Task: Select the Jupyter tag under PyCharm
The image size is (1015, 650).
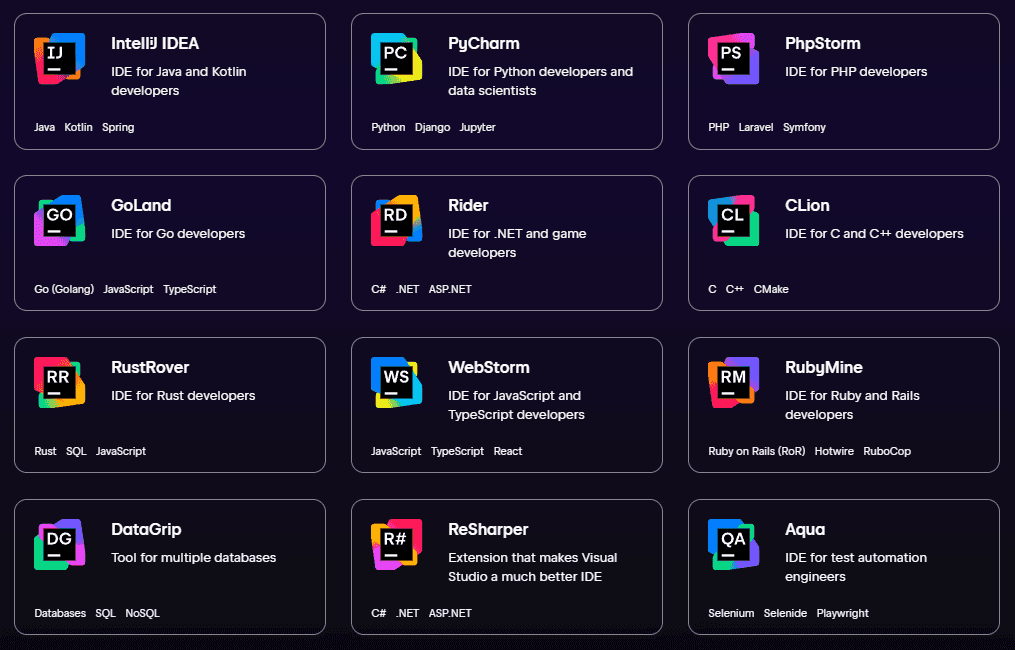Action: tap(477, 128)
